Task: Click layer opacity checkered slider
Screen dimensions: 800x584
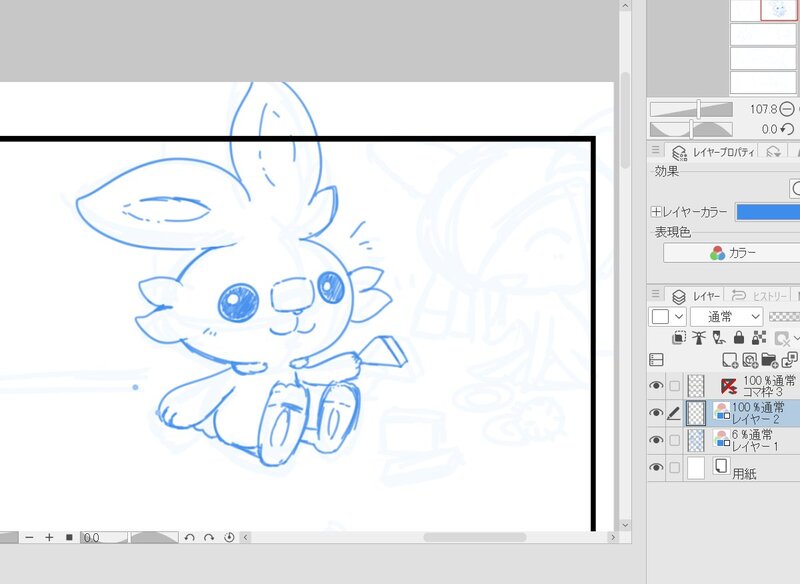Action: tap(784, 317)
